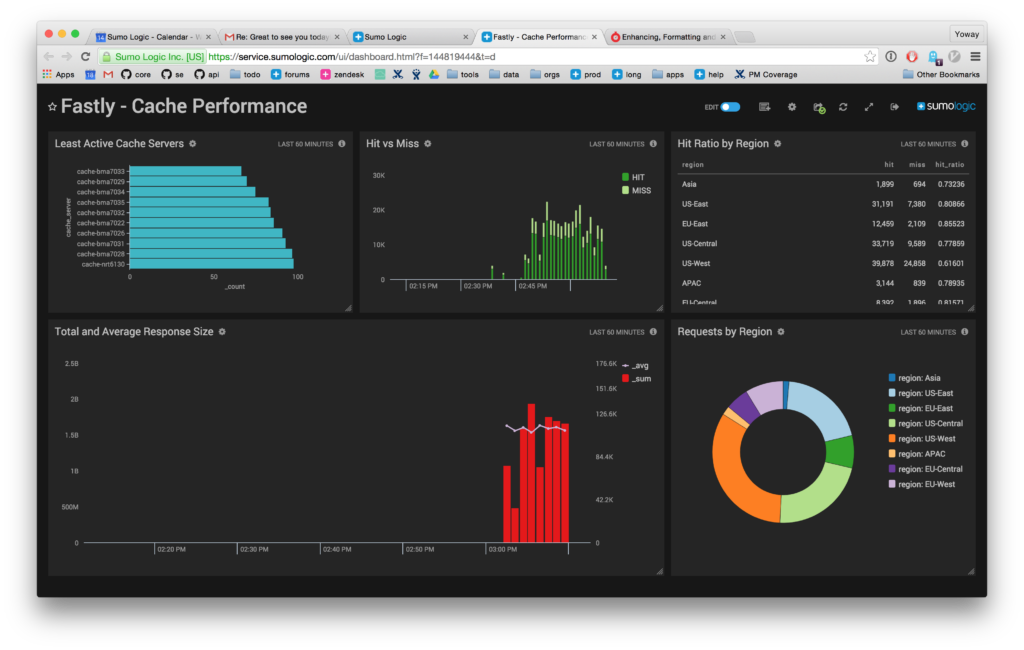The image size is (1024, 650).
Task: Toggle HIT series in Hit vs Miss legend
Action: click(633, 177)
